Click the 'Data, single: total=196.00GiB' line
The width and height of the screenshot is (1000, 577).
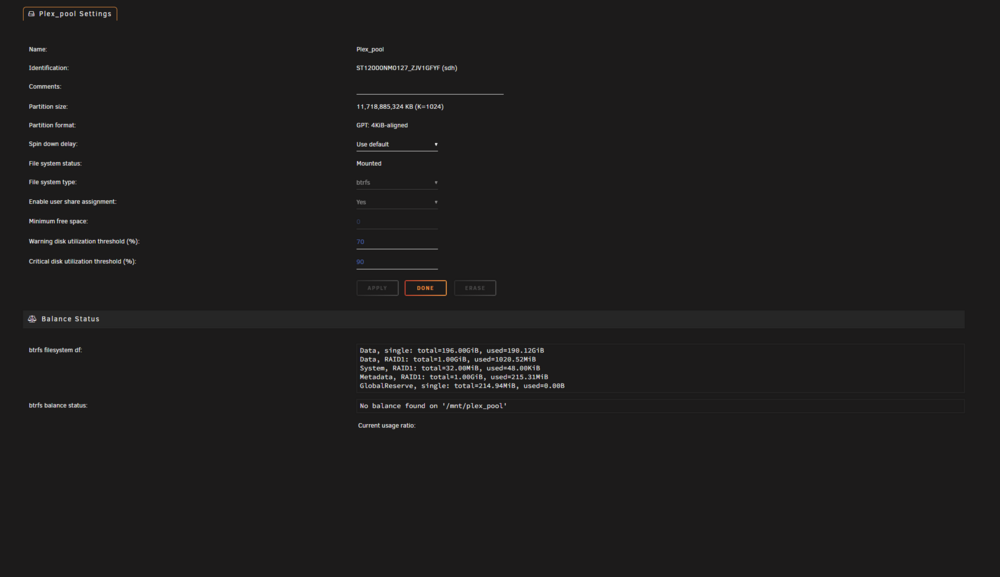(x=452, y=351)
